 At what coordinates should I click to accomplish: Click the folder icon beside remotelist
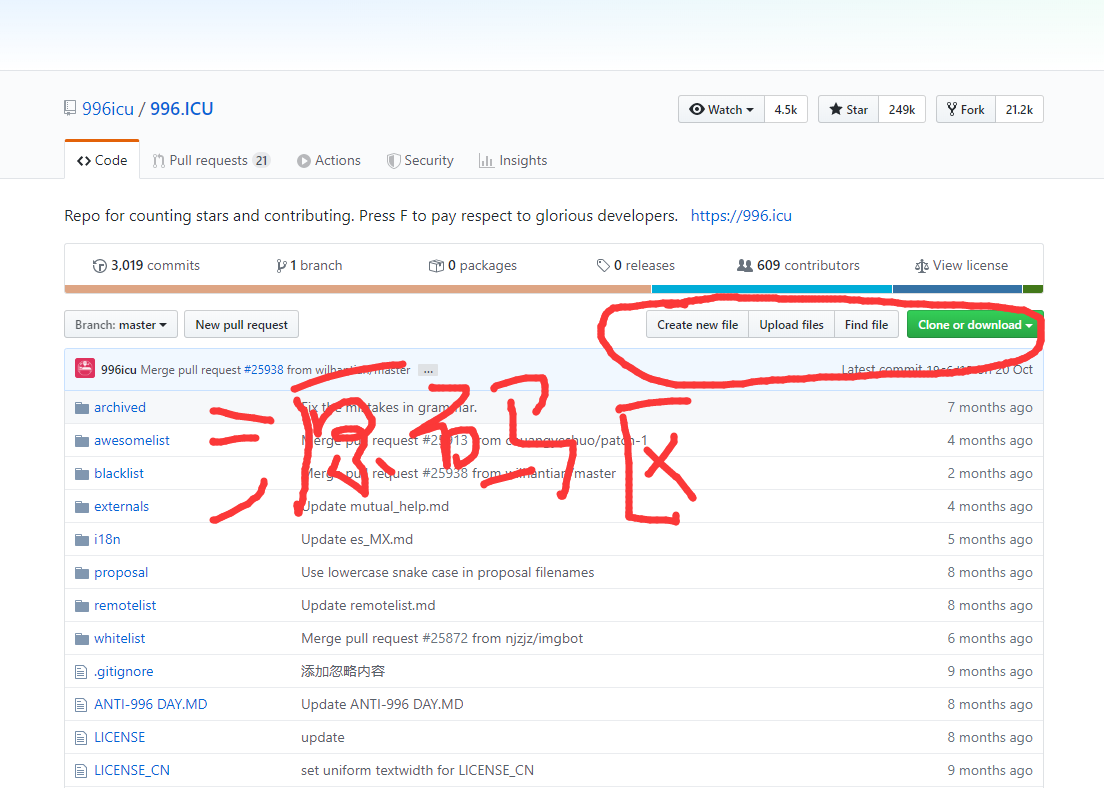pyautogui.click(x=82, y=606)
